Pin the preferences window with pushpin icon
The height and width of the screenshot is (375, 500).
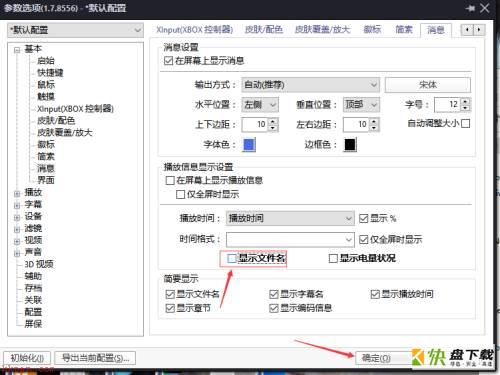470,8
